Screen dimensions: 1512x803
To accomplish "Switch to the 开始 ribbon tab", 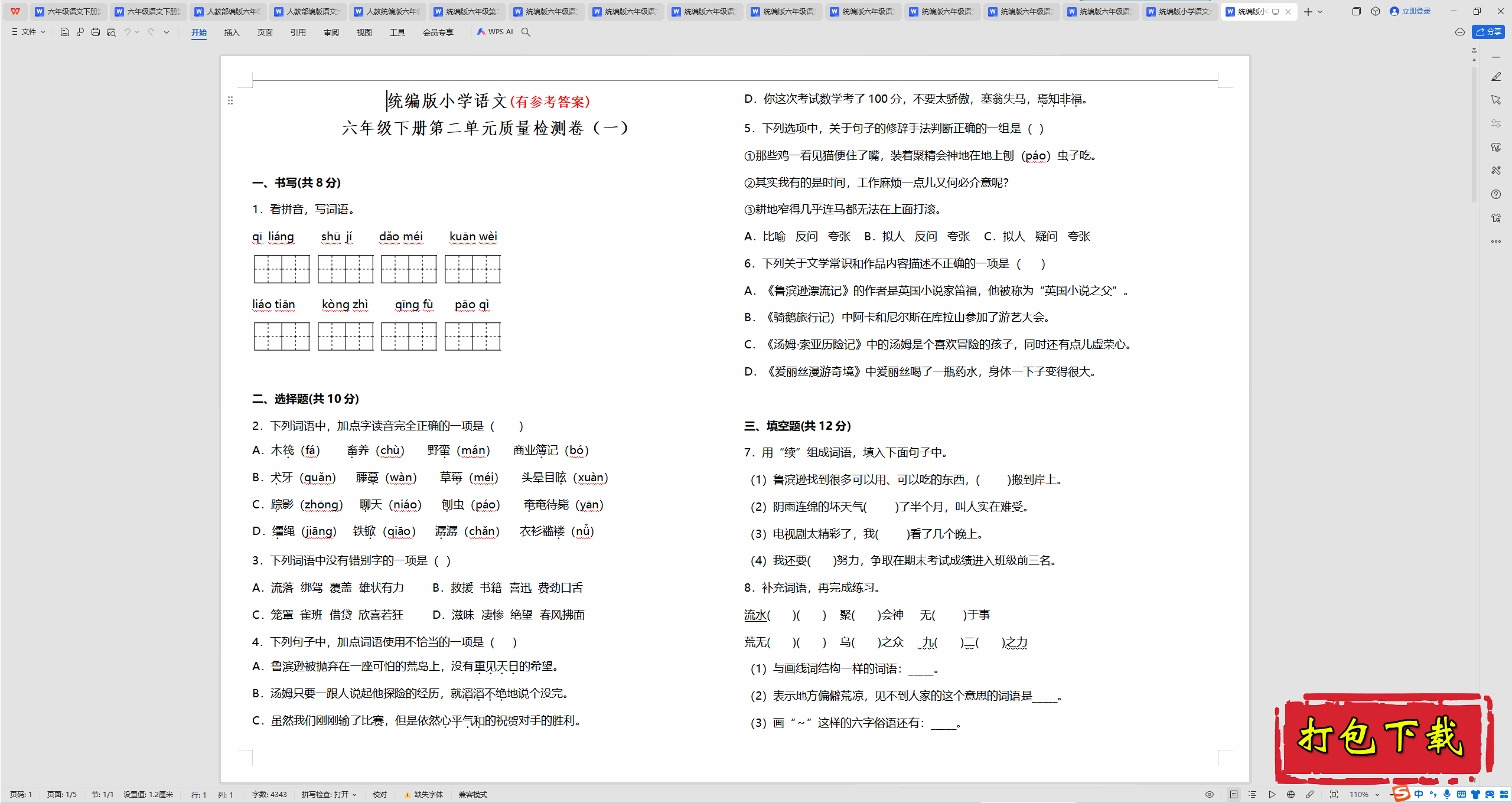I will click(x=199, y=32).
